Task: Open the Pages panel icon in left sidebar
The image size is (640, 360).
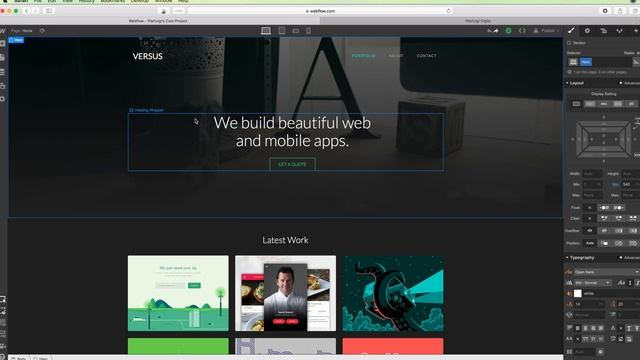Action: [2, 58]
